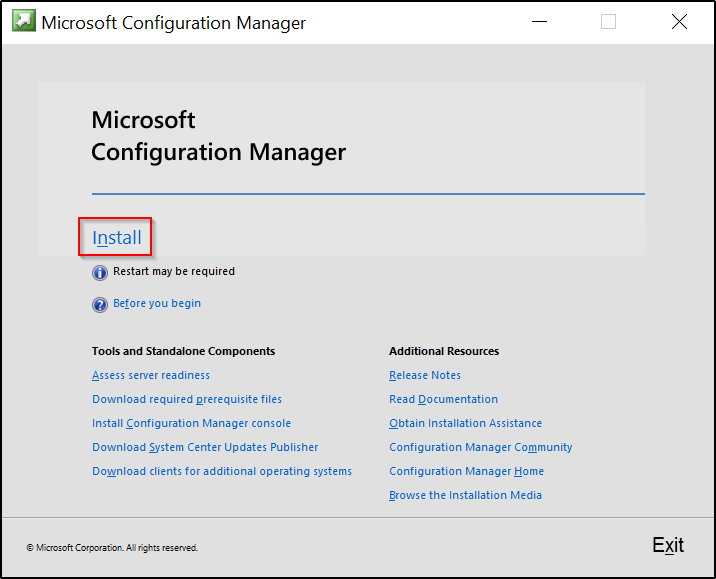Screen dimensions: 716x579
Task: Click the Exit button
Action: click(668, 545)
